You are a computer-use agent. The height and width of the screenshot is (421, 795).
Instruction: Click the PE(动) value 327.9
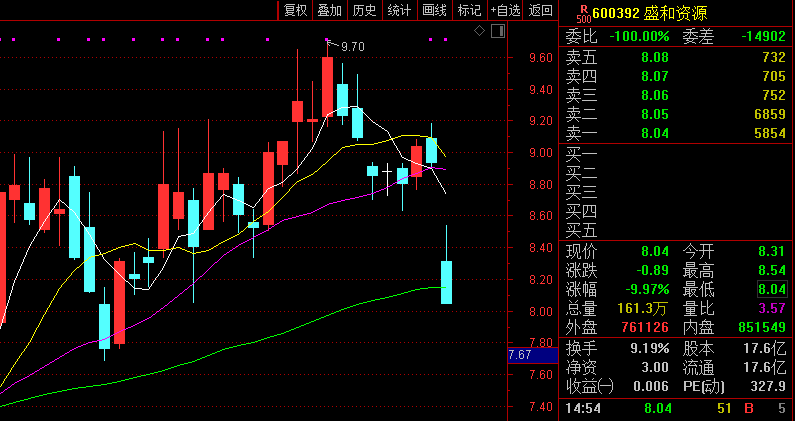[x=769, y=387]
